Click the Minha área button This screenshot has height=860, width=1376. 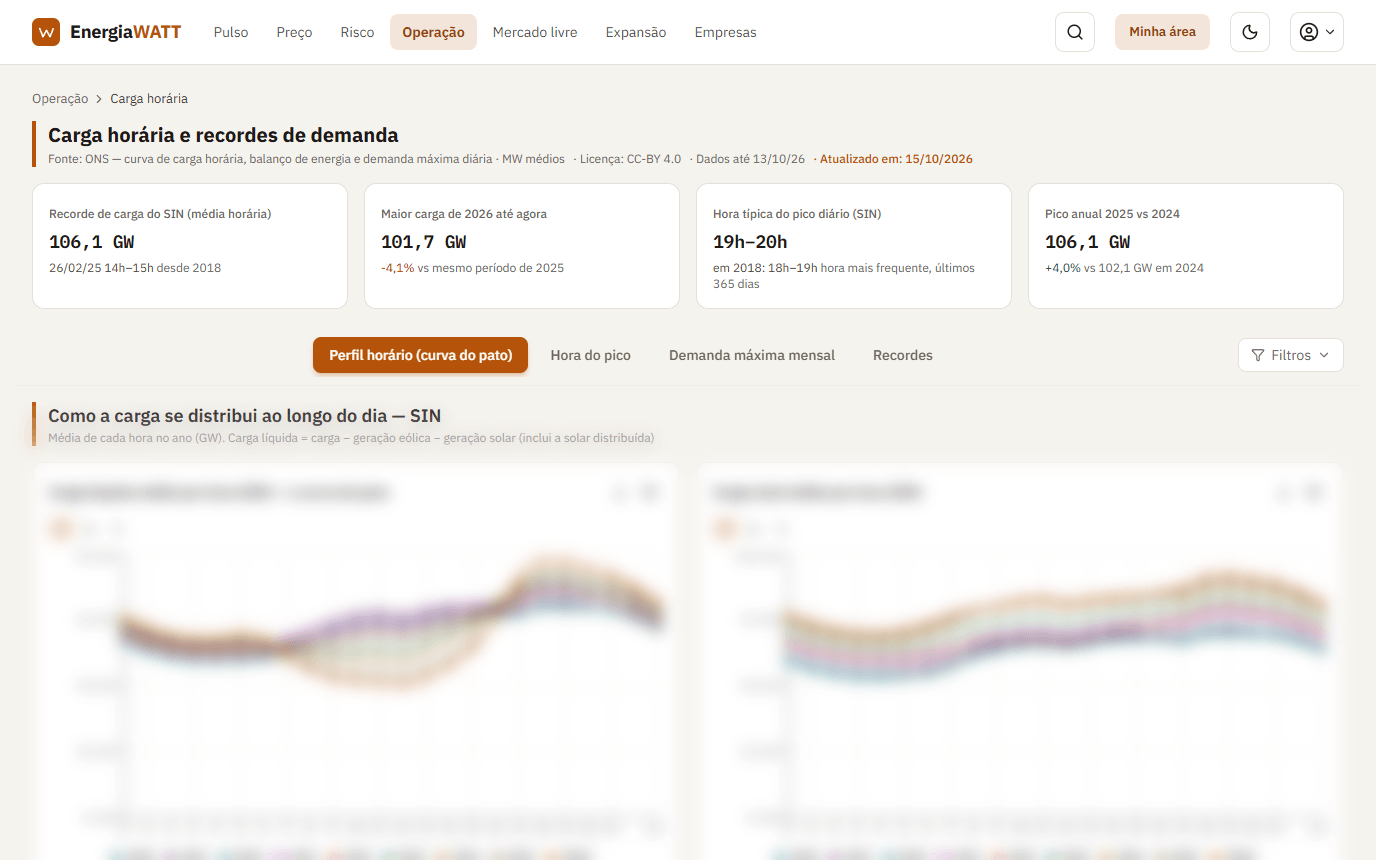[x=1162, y=32]
